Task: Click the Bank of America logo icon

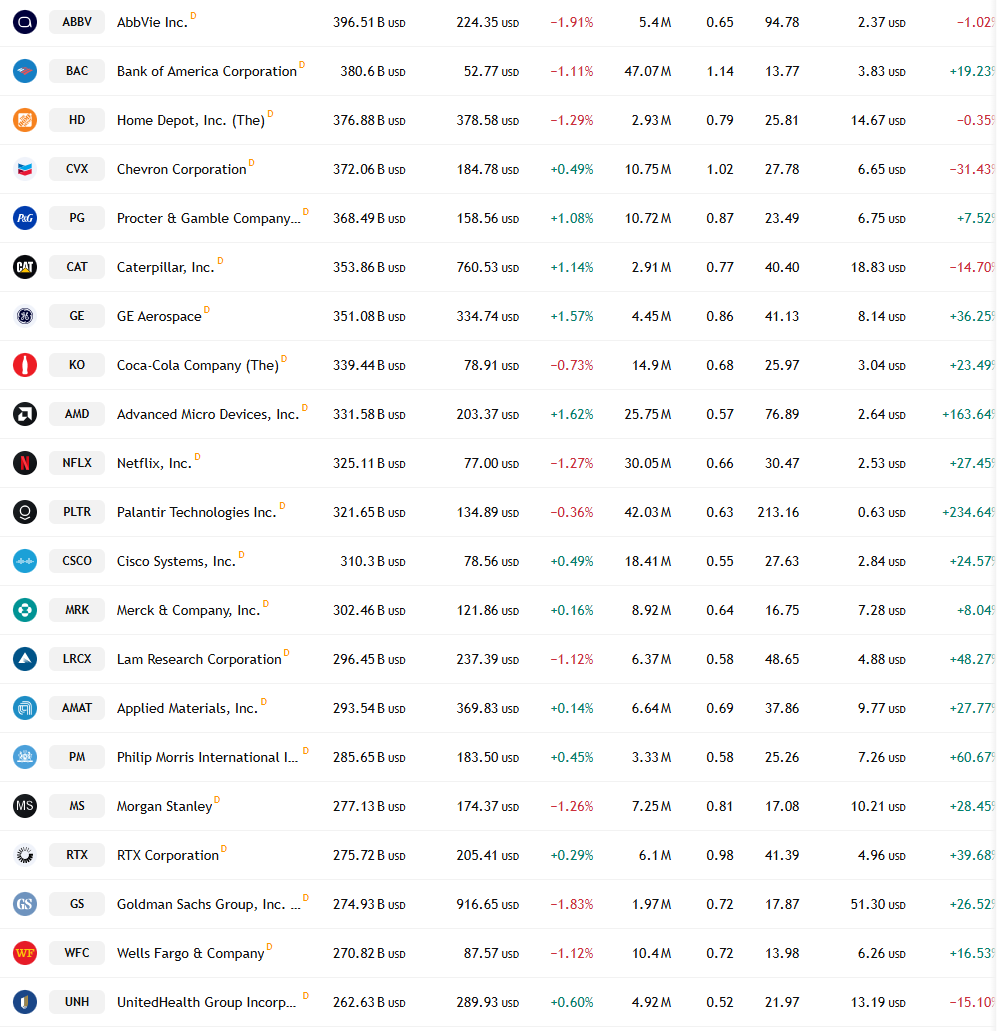Action: 25,71
